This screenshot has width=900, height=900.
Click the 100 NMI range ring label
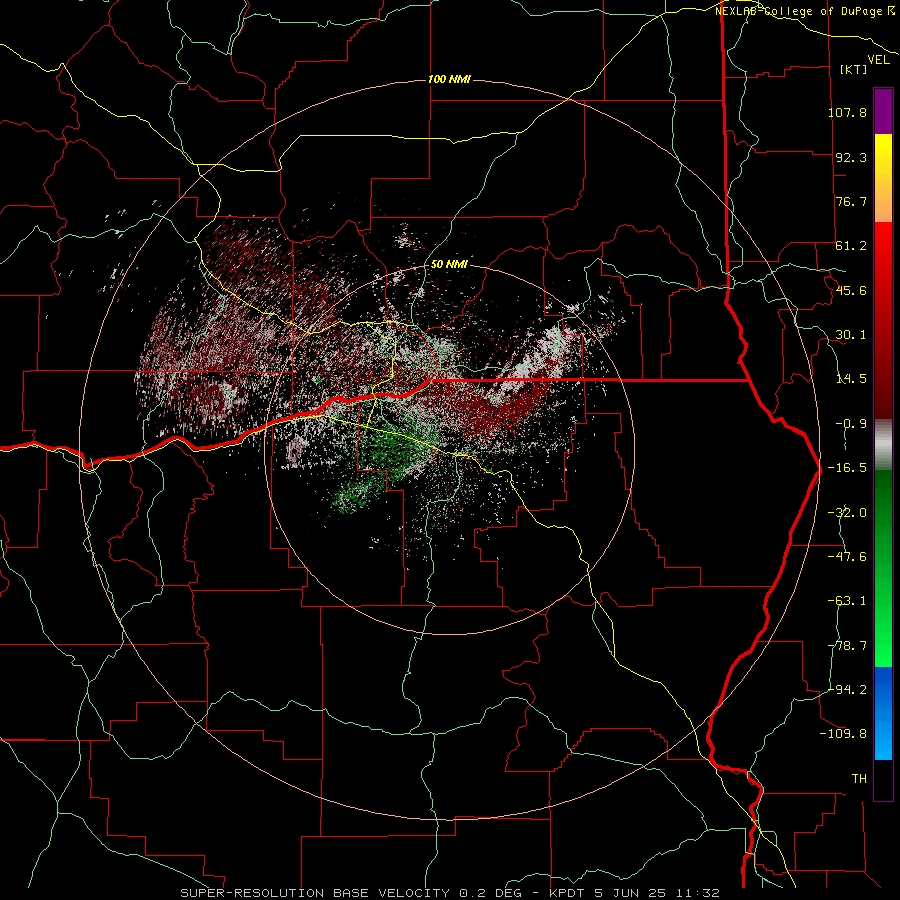(x=449, y=79)
